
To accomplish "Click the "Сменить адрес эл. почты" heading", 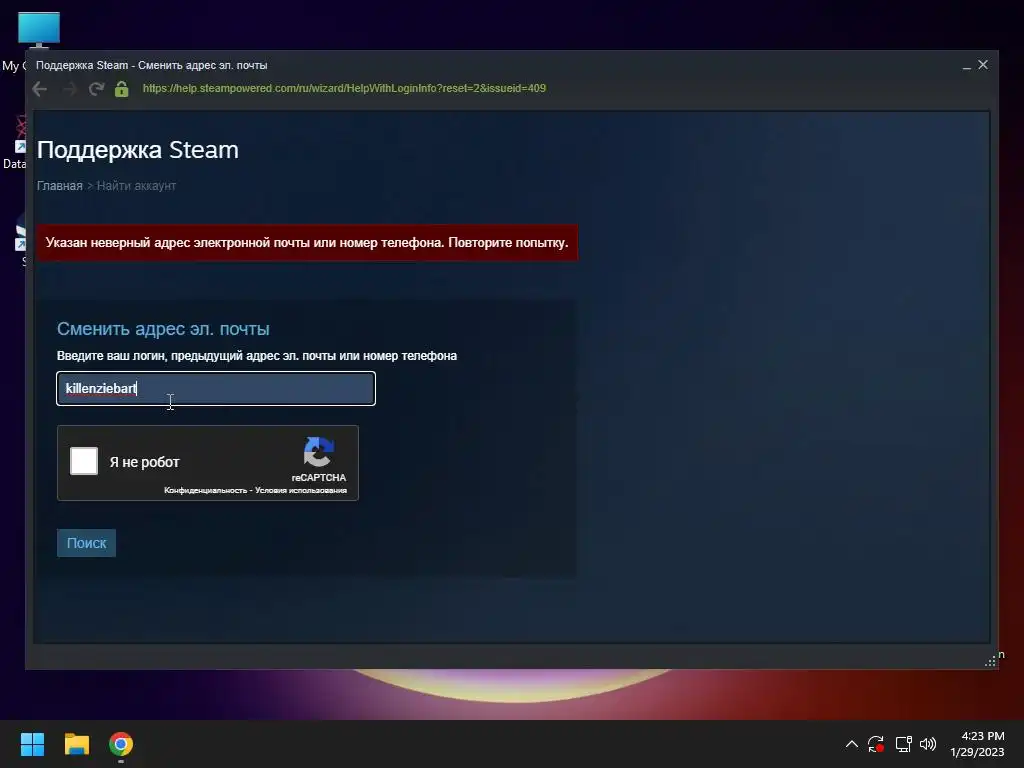I will pyautogui.click(x=163, y=328).
